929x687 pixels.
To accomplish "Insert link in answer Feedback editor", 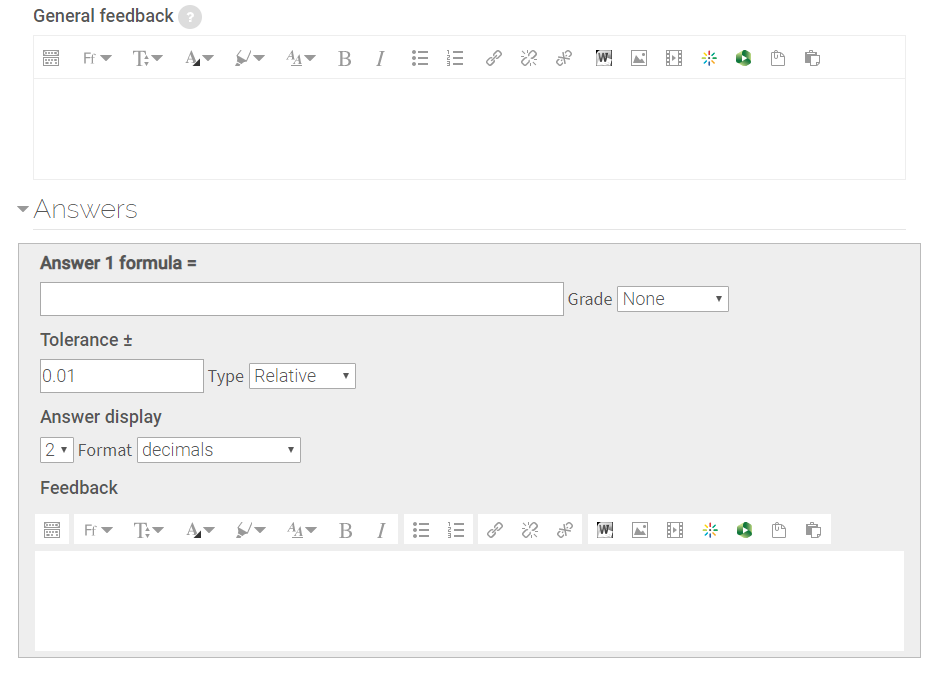I will point(495,530).
